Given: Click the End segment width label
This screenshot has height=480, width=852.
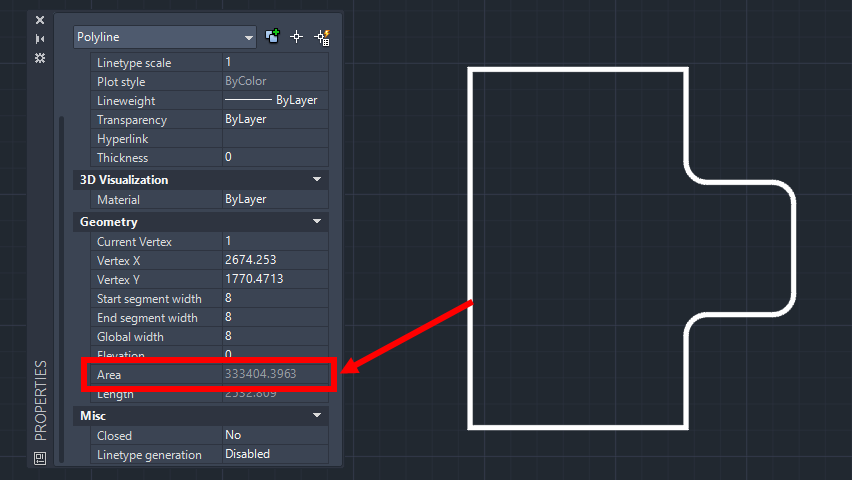Looking at the screenshot, I should 147,317.
